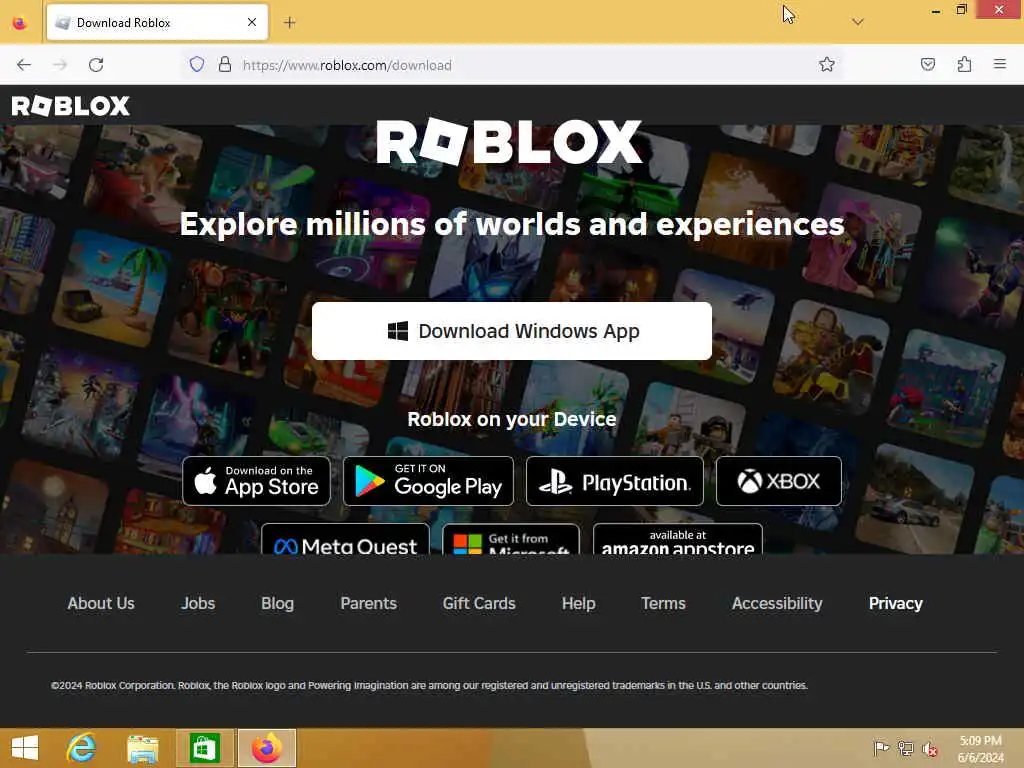
Task: Open the Amazon Appstore badge
Action: (677, 539)
